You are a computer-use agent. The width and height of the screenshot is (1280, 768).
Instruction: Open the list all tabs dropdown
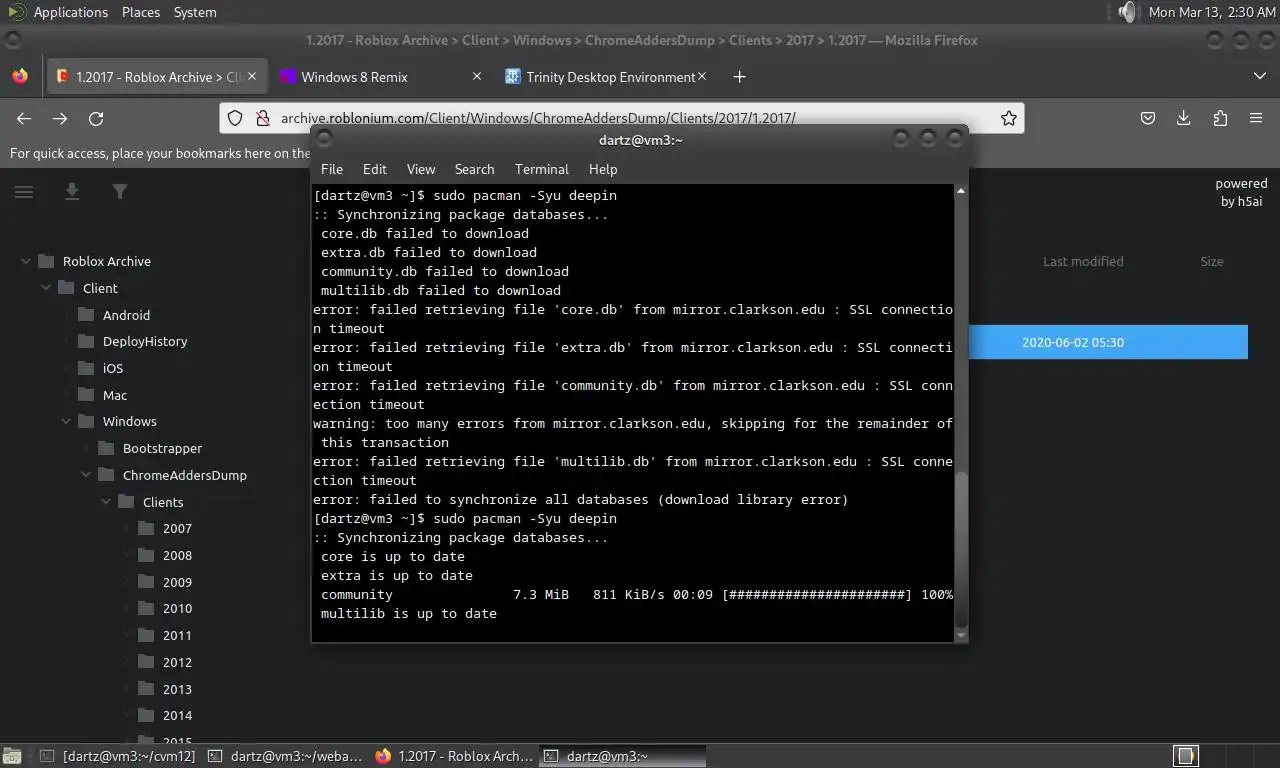click(x=1259, y=76)
